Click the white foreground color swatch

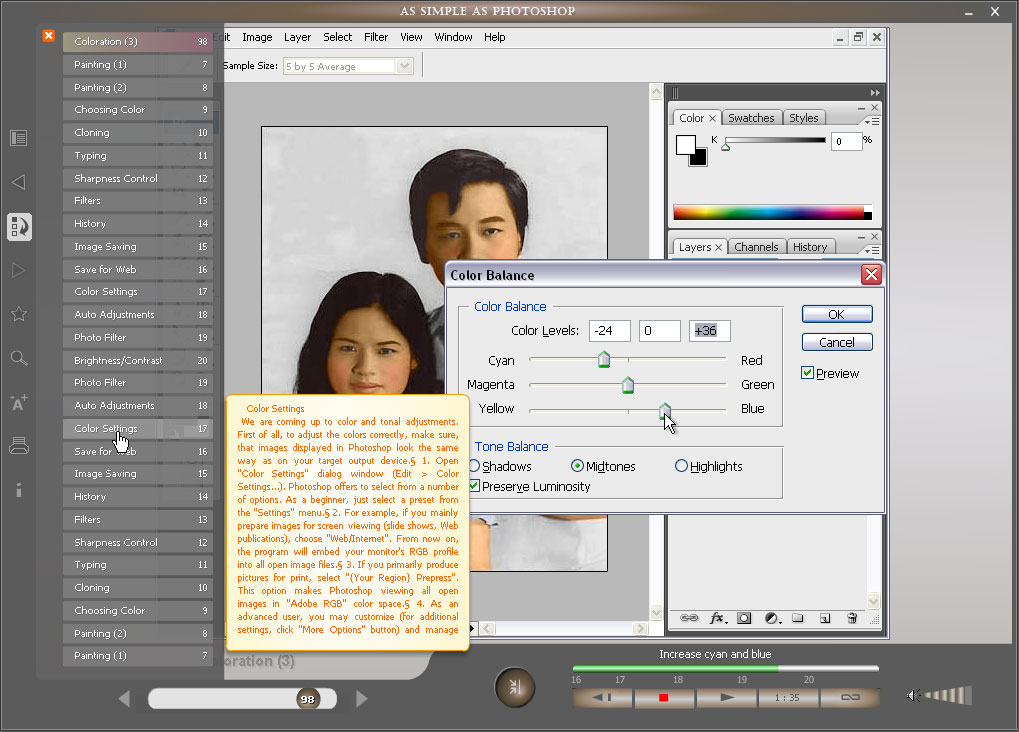pos(685,144)
